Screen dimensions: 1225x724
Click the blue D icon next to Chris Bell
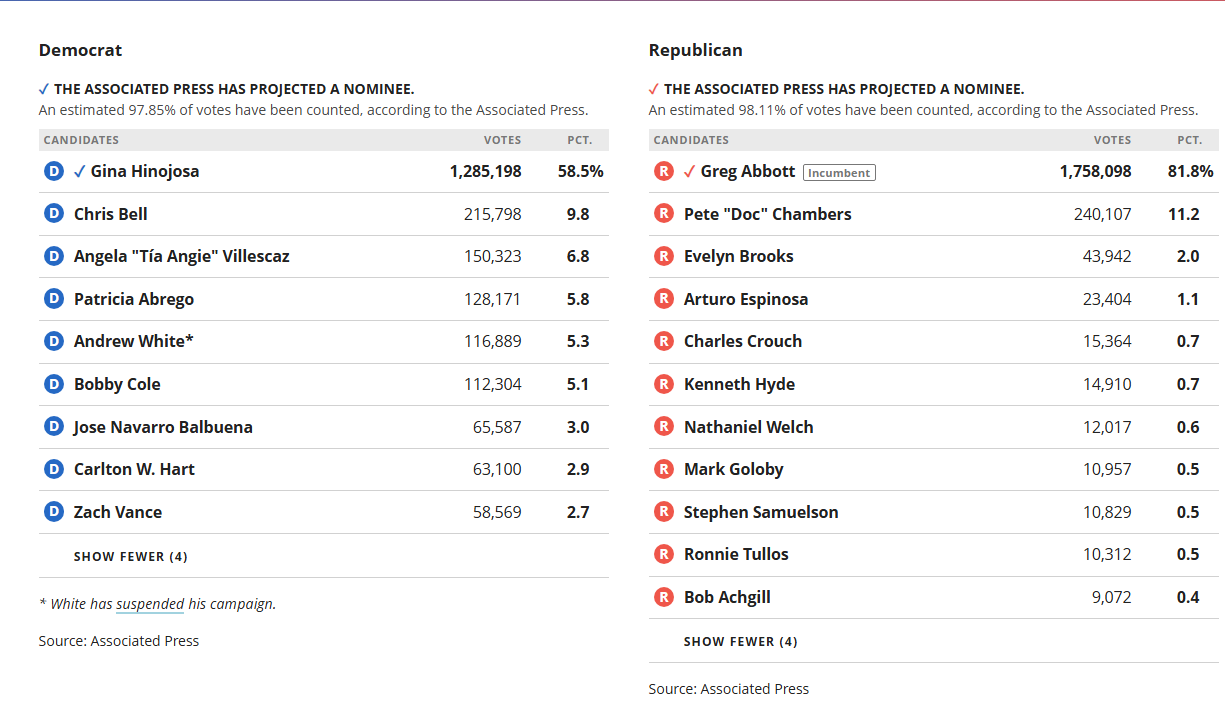[54, 214]
